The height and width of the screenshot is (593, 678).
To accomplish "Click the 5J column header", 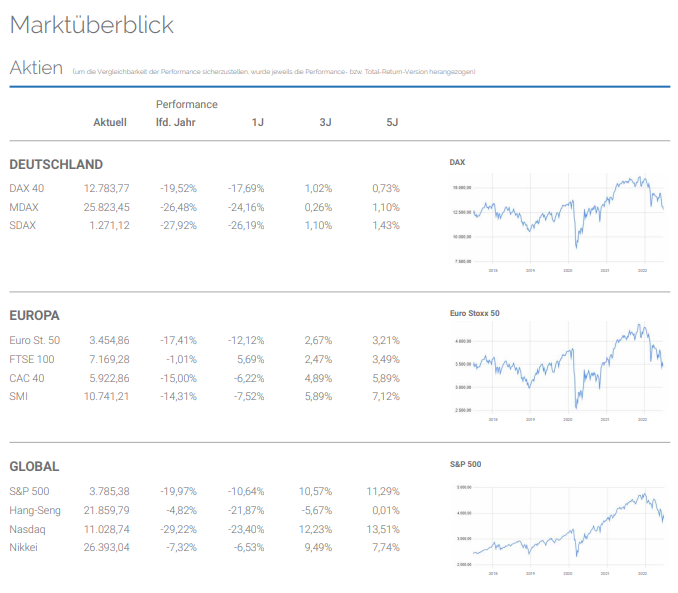I will pos(392,123).
